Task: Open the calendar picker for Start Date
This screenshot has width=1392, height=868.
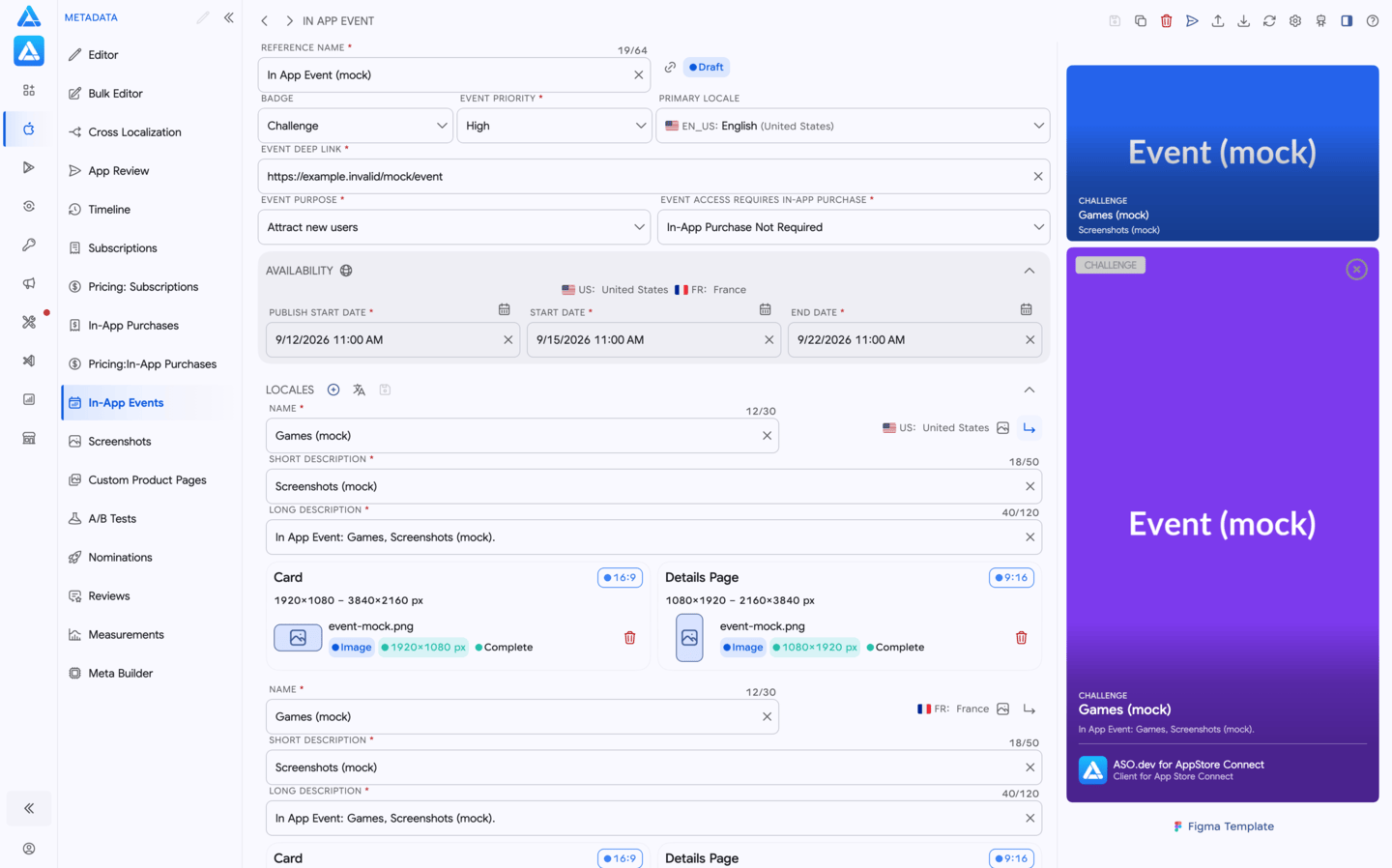Action: [x=765, y=309]
